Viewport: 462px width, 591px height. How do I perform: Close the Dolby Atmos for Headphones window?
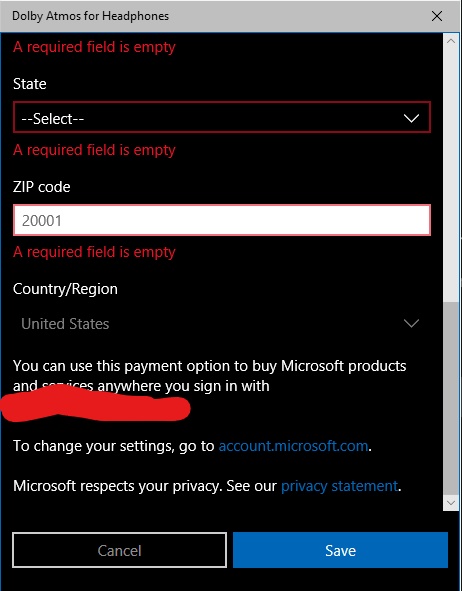[437, 16]
